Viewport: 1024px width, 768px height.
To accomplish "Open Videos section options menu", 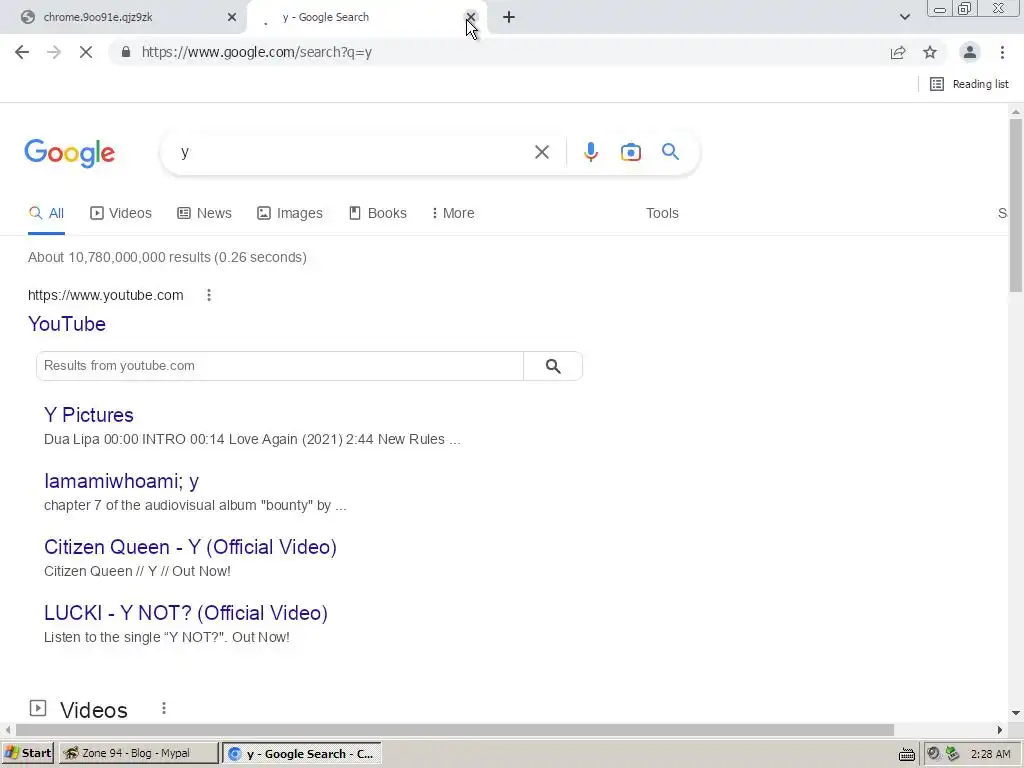I will tap(164, 708).
